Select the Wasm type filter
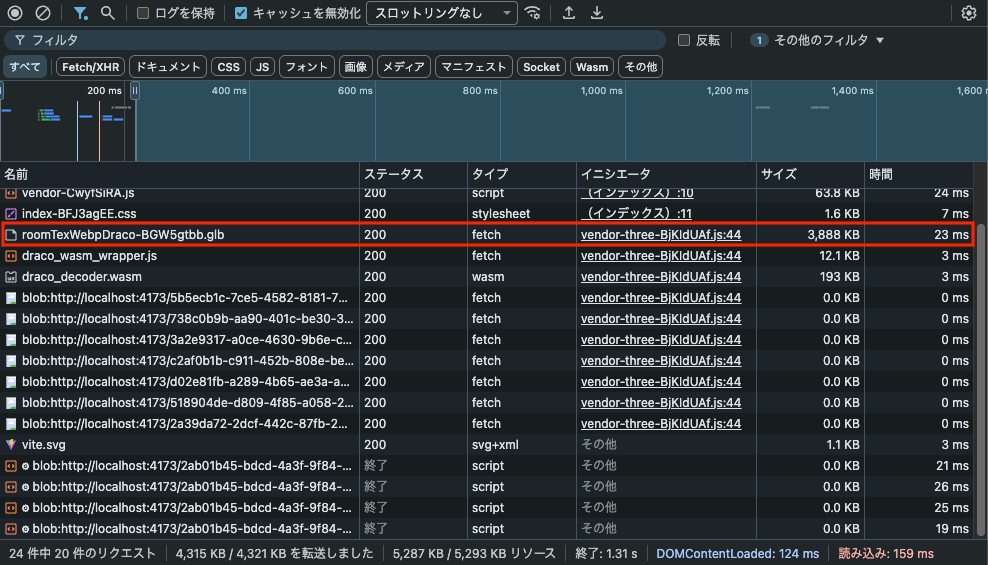Viewport: 988px width, 565px height. pos(592,67)
